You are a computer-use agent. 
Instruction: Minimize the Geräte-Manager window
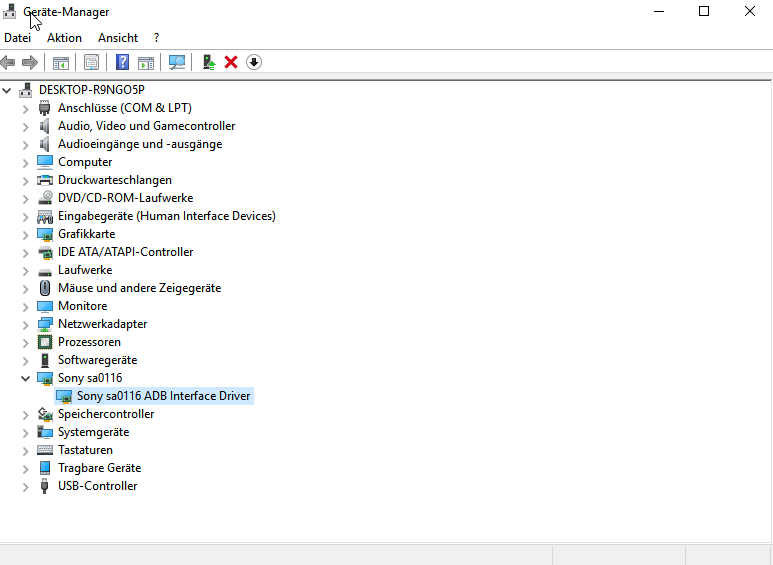pos(659,11)
